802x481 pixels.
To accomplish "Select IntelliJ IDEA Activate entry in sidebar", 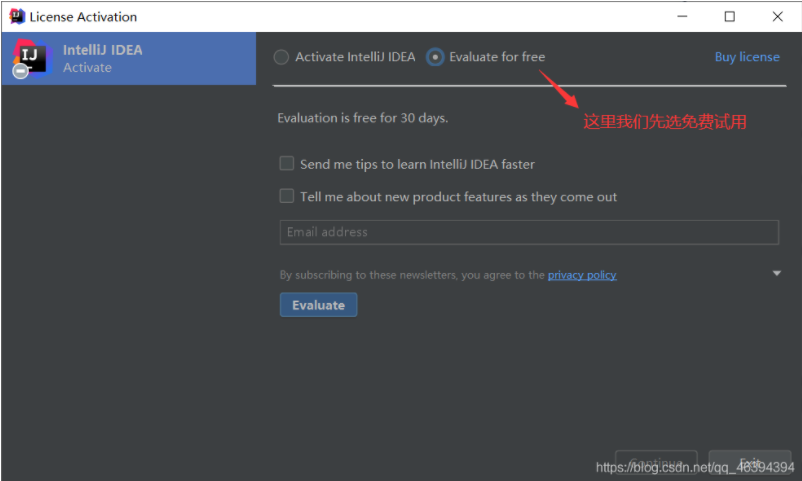I will (129, 58).
